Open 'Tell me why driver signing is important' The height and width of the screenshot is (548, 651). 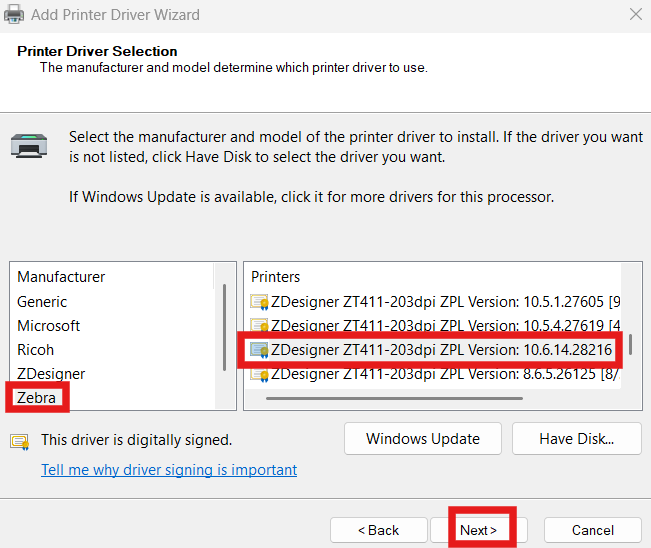point(169,470)
